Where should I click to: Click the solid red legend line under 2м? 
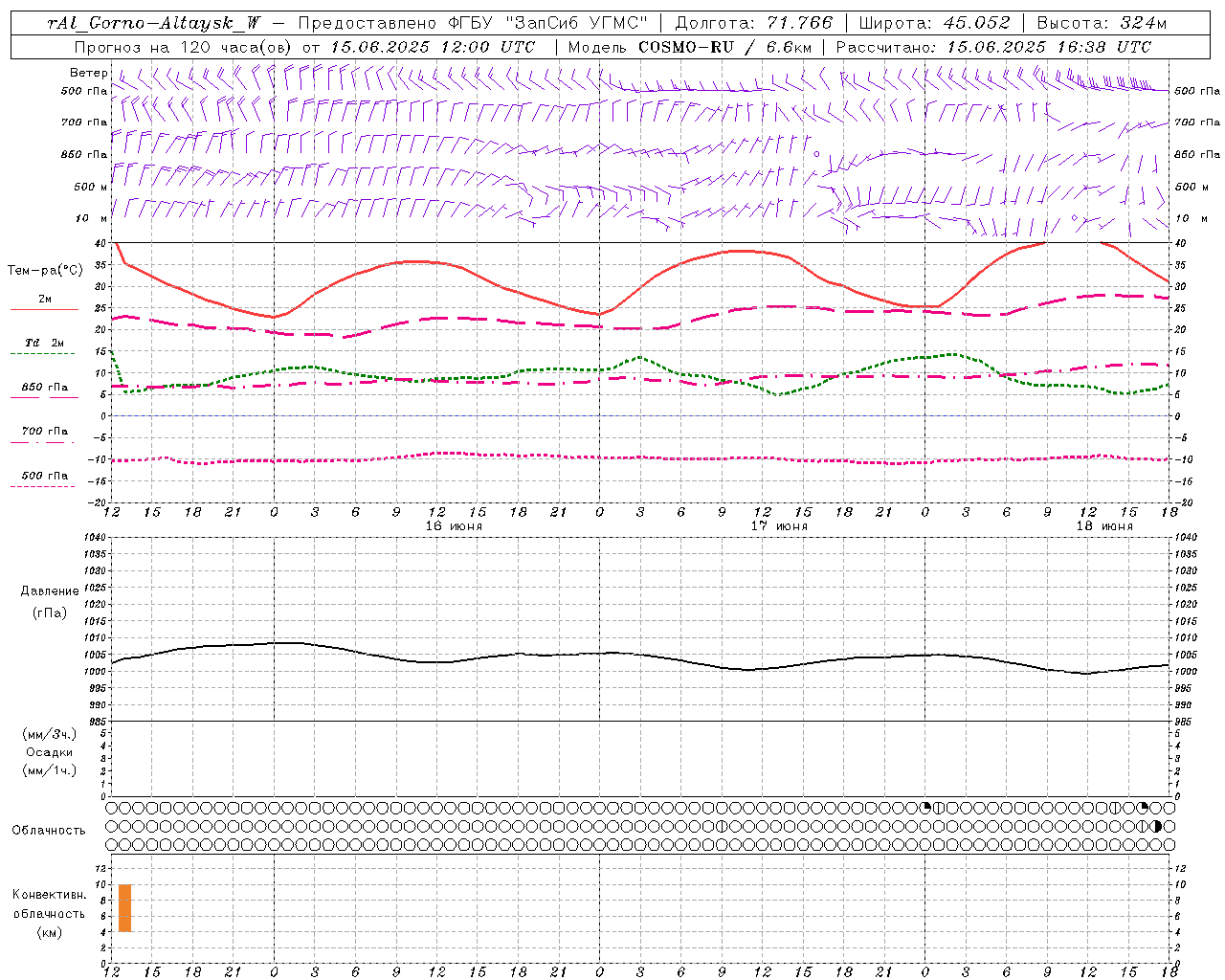point(43,309)
